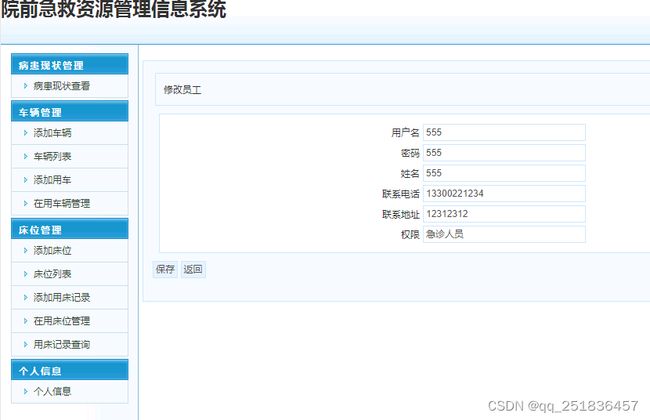Click the system title 院前急救资源管理信息系统

114,9
